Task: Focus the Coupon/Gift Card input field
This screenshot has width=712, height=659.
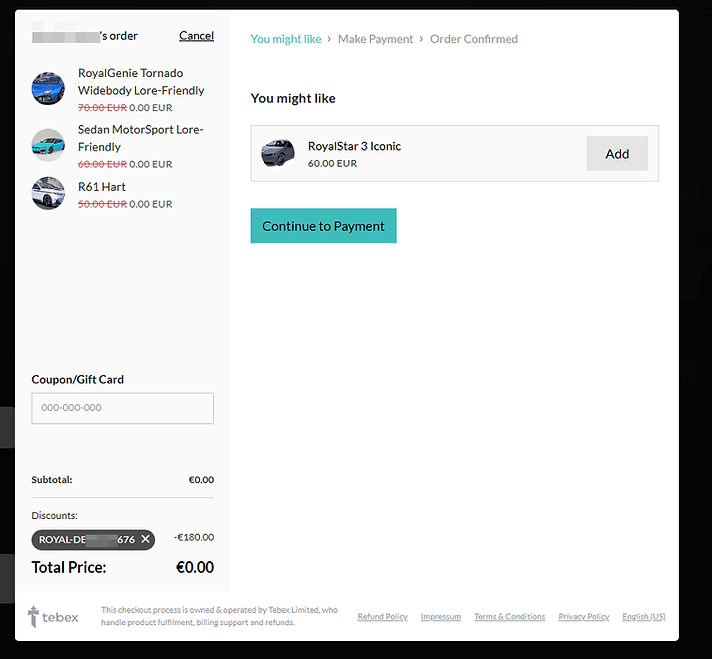Action: (123, 408)
